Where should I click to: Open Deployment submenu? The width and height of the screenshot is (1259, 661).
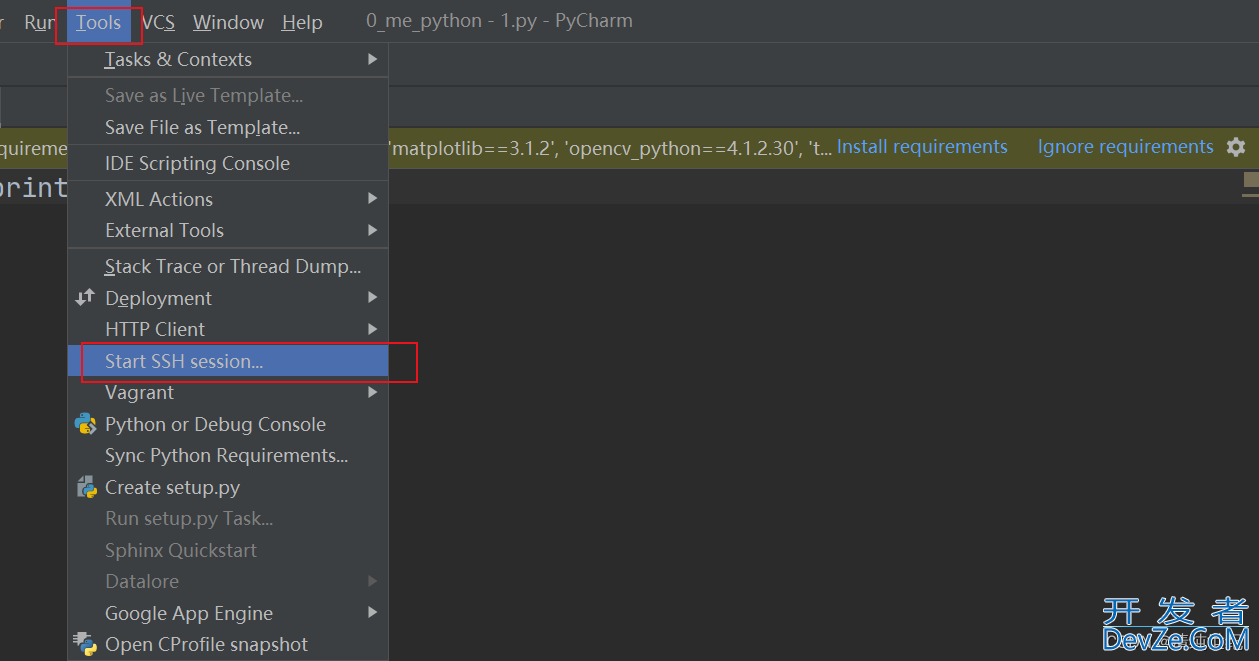point(228,298)
